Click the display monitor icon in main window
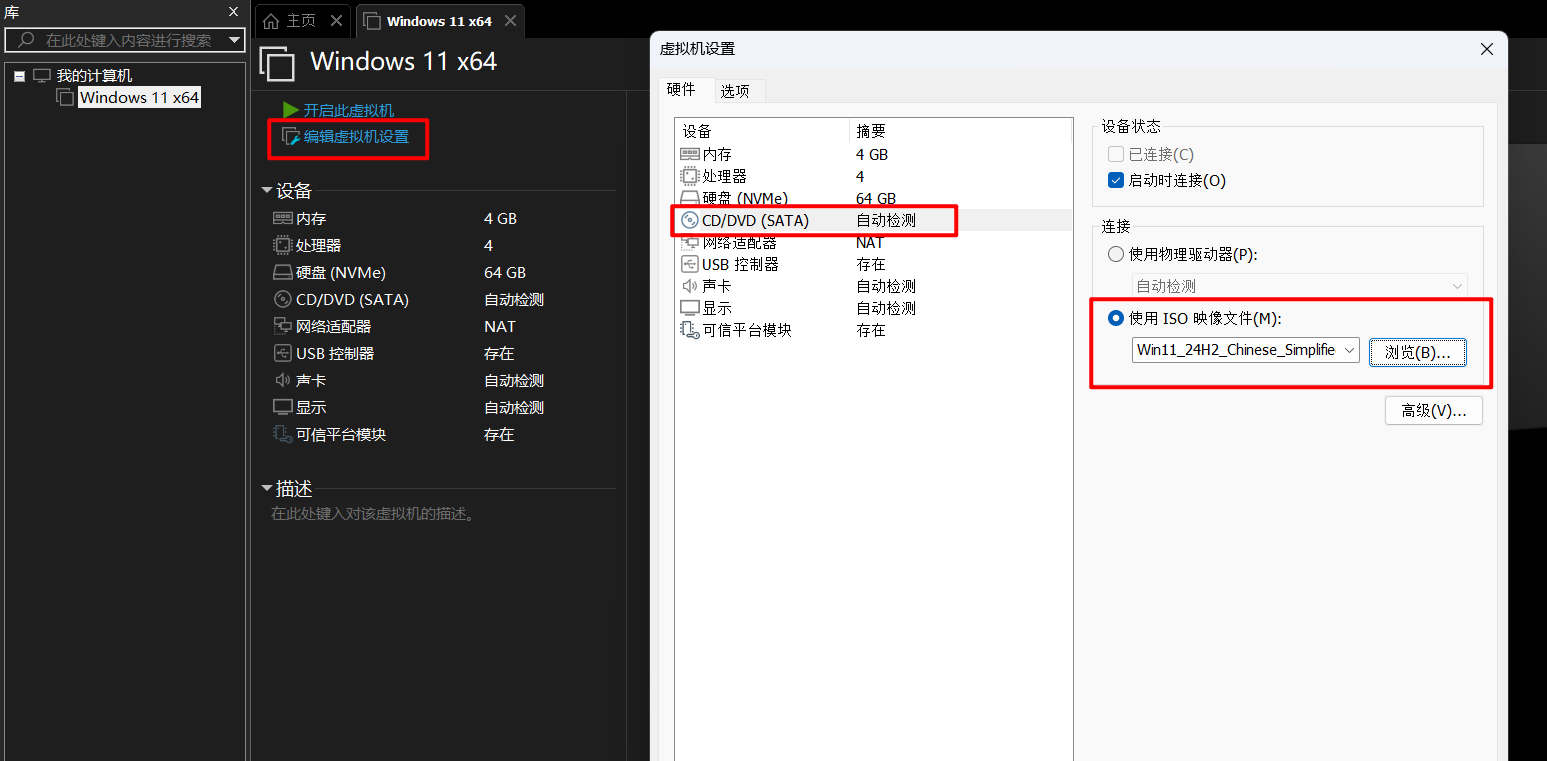Screen dimensions: 1547x761 click(x=282, y=407)
